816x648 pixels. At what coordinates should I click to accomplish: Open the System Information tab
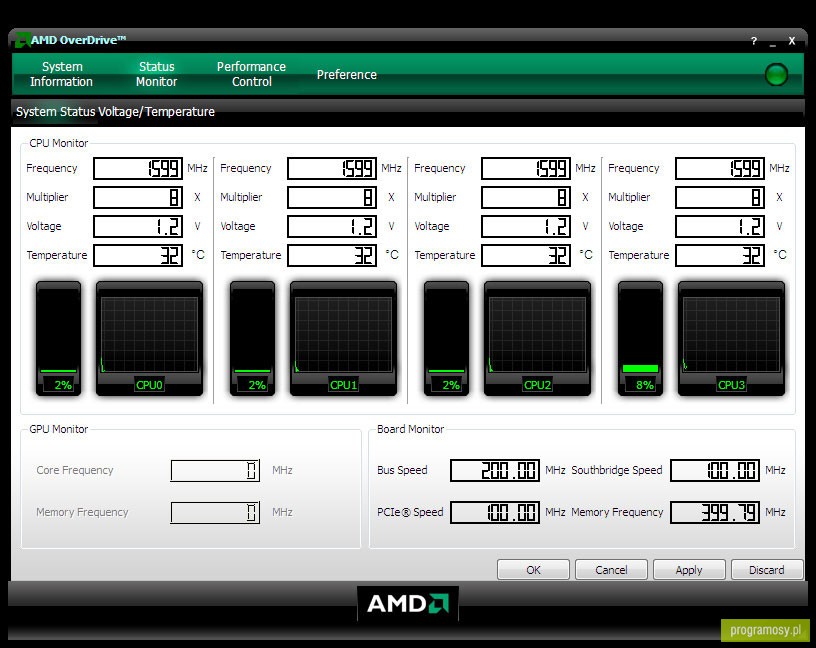[x=61, y=74]
